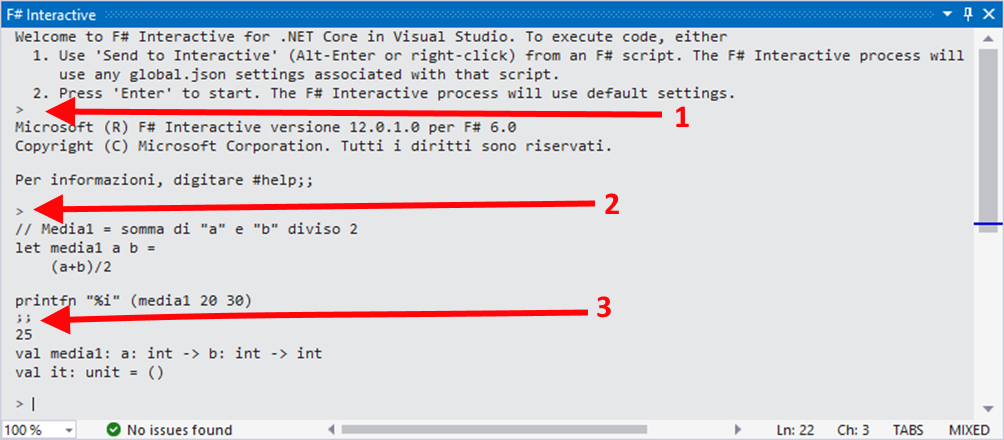Toggle the Auto Hide pin icon
1004x440 pixels.
click(x=968, y=13)
